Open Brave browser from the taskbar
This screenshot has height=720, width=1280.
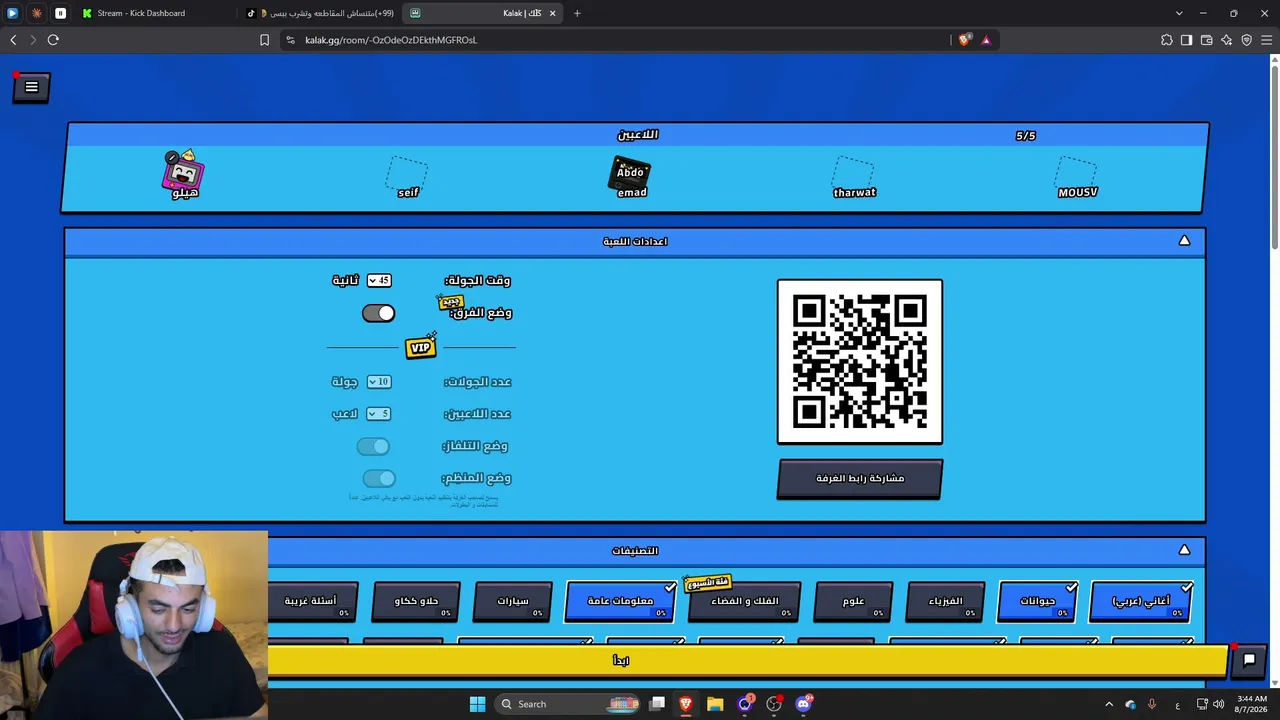686,704
